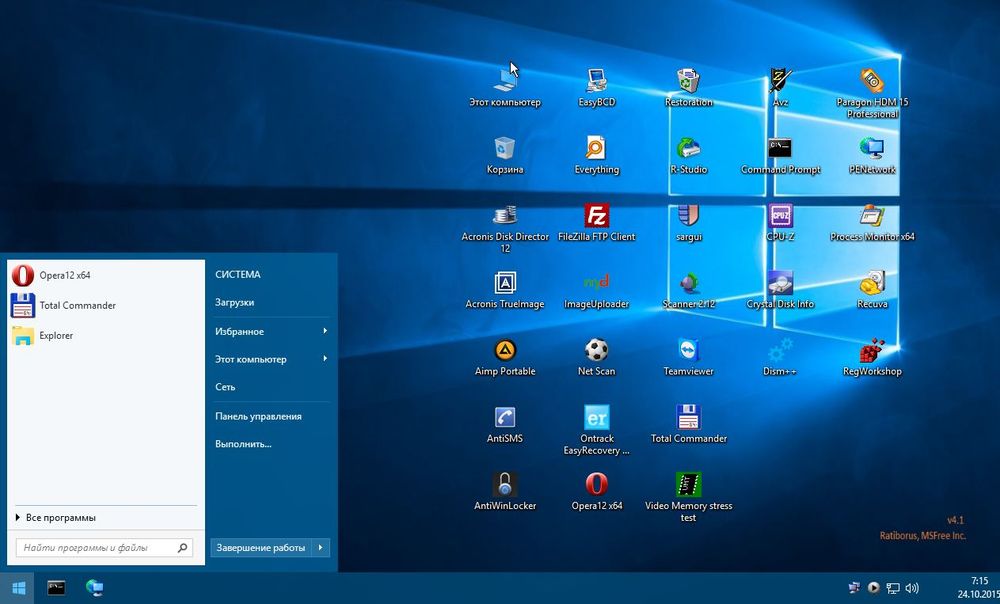
Task: Click the Завершение работы button
Action: point(261,547)
